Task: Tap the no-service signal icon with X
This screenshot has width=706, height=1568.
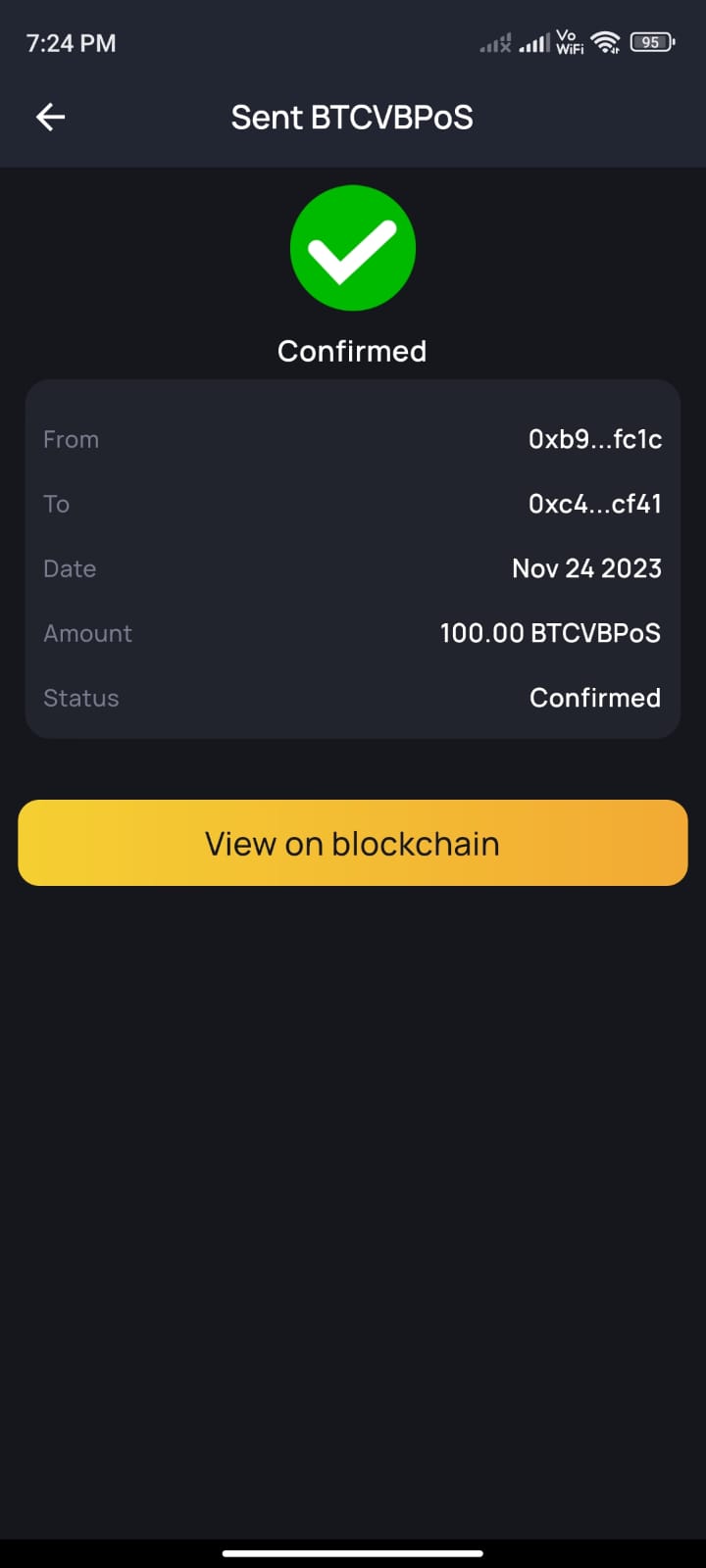Action: (x=495, y=43)
